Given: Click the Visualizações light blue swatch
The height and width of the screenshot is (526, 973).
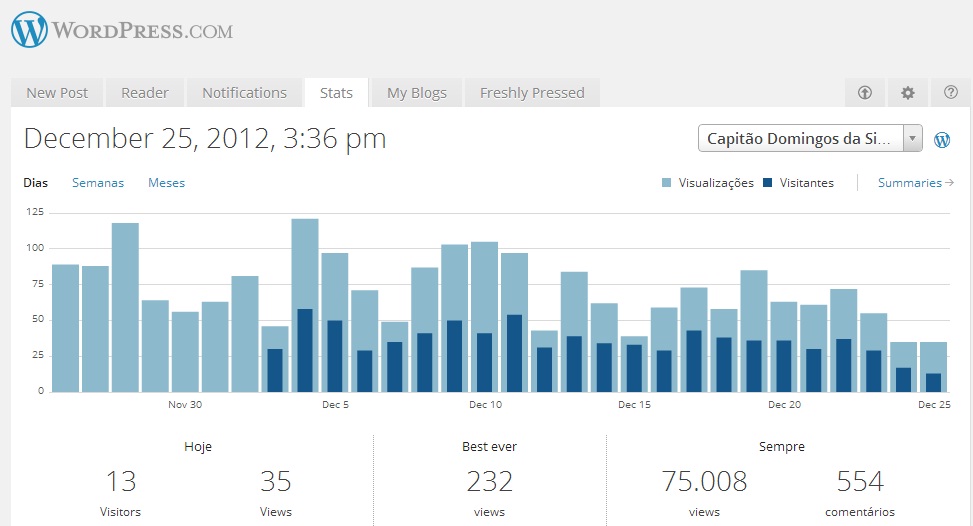Looking at the screenshot, I should coord(667,183).
